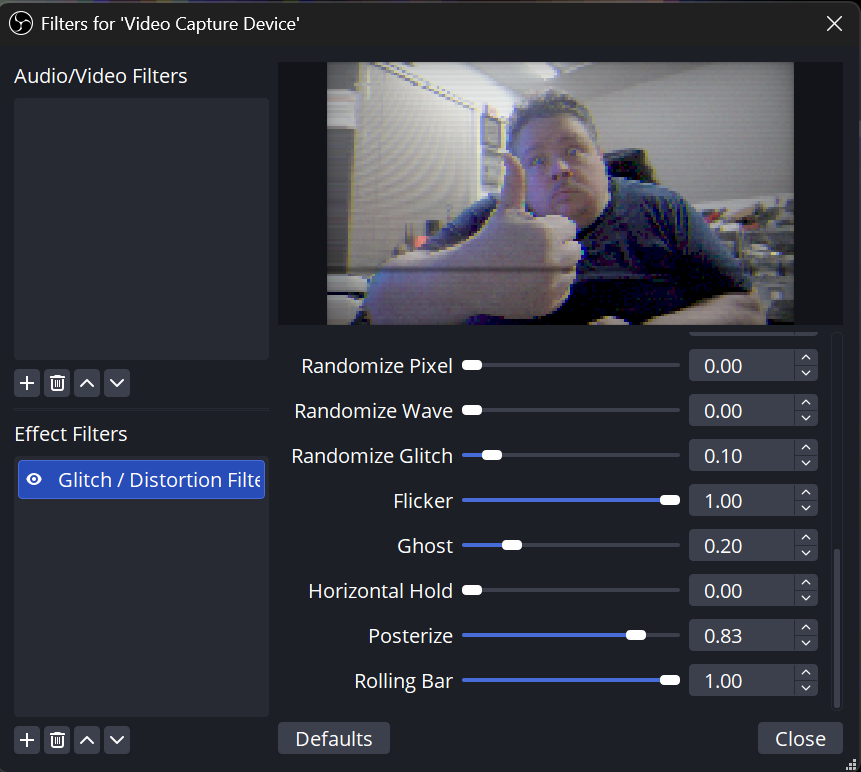Adjust the Randomize Wave slider

[571, 410]
